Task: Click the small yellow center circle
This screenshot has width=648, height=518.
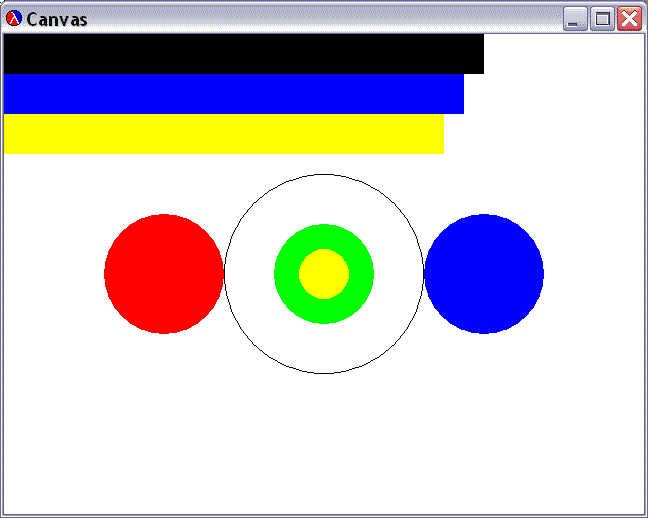Action: pos(324,274)
